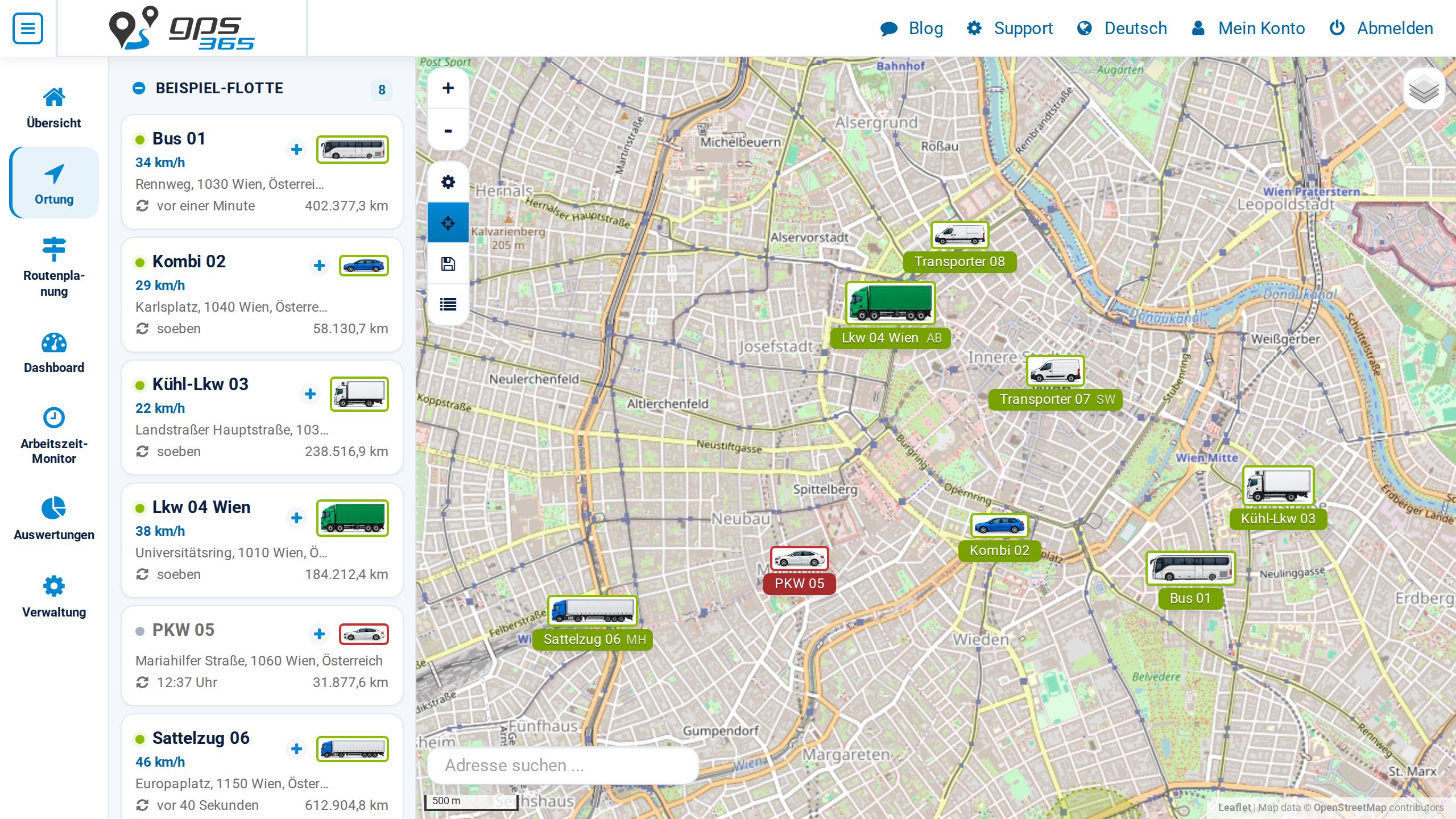Click the Adresse suchen search field
Screen dimensions: 1456x819
(x=563, y=766)
